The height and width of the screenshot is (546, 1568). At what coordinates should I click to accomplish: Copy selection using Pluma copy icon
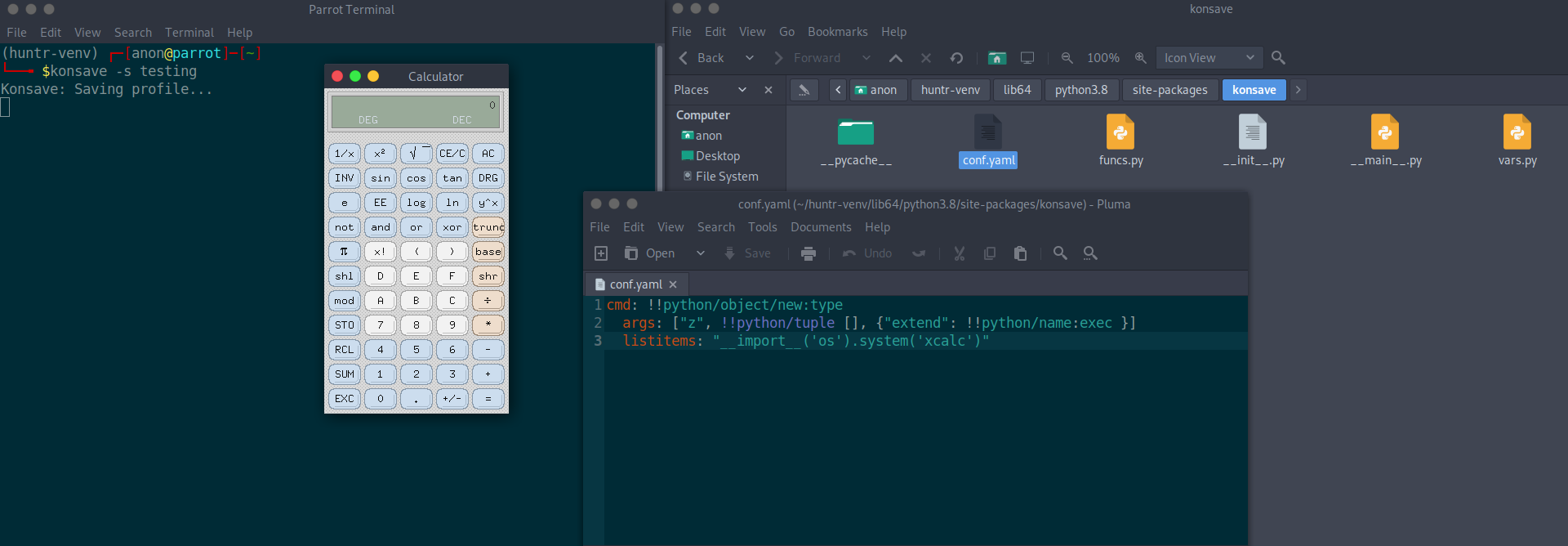[x=990, y=253]
